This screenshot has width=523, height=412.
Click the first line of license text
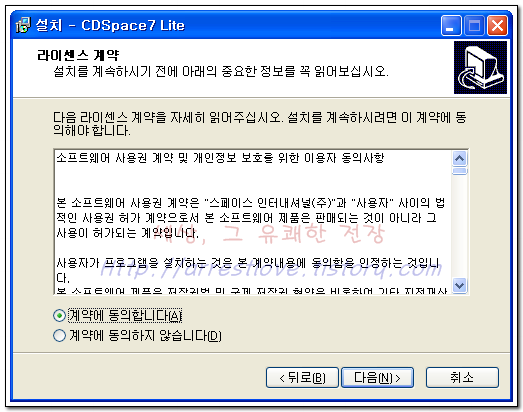[220, 158]
